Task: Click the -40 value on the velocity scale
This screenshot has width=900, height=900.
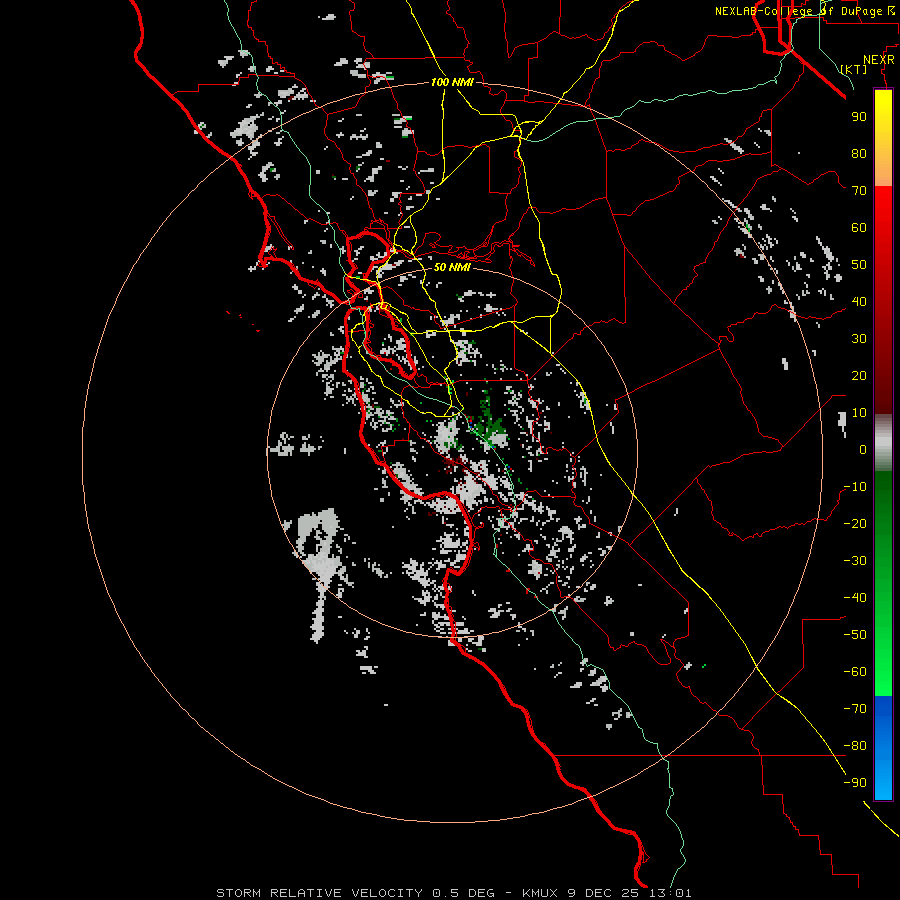Action: click(855, 598)
